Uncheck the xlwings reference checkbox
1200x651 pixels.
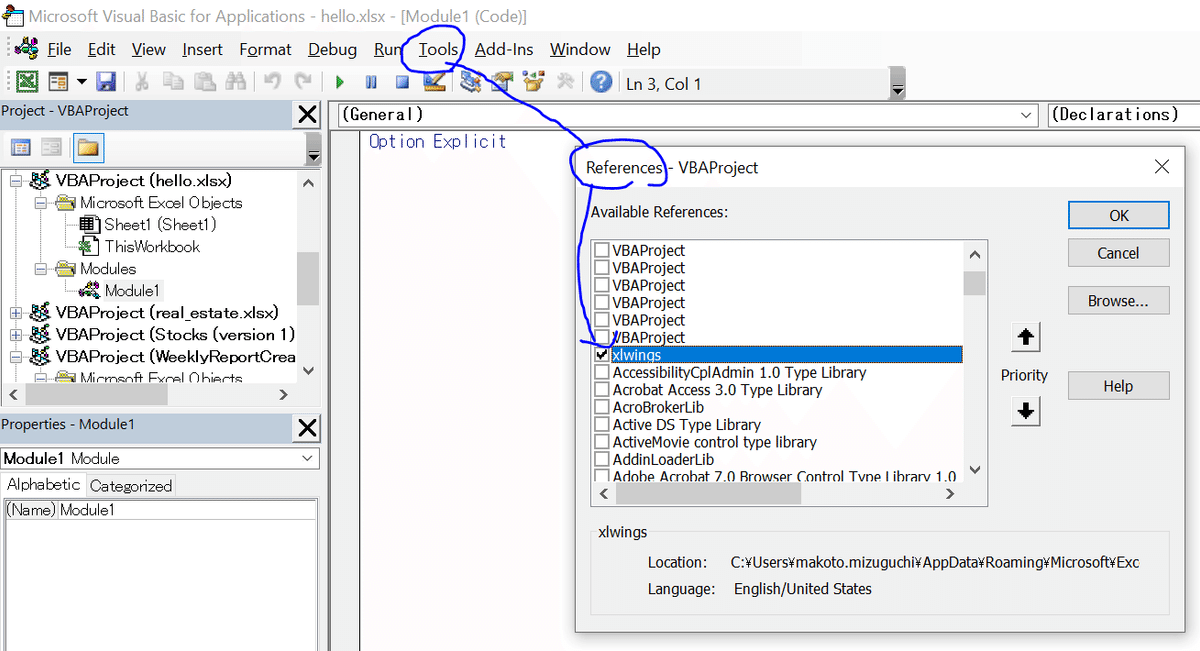coord(601,354)
